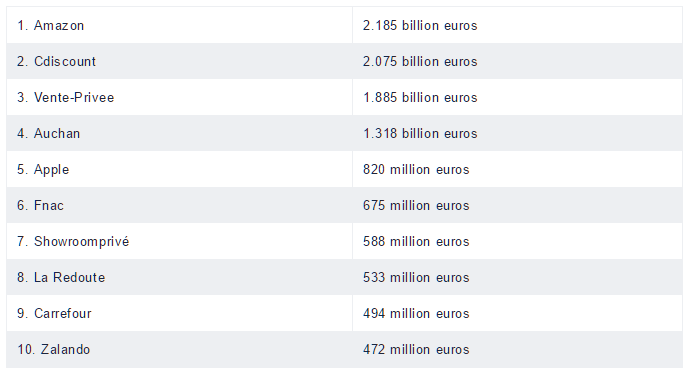Select the 472 million euros cell
Screen dimensions: 689x377
tap(518, 349)
